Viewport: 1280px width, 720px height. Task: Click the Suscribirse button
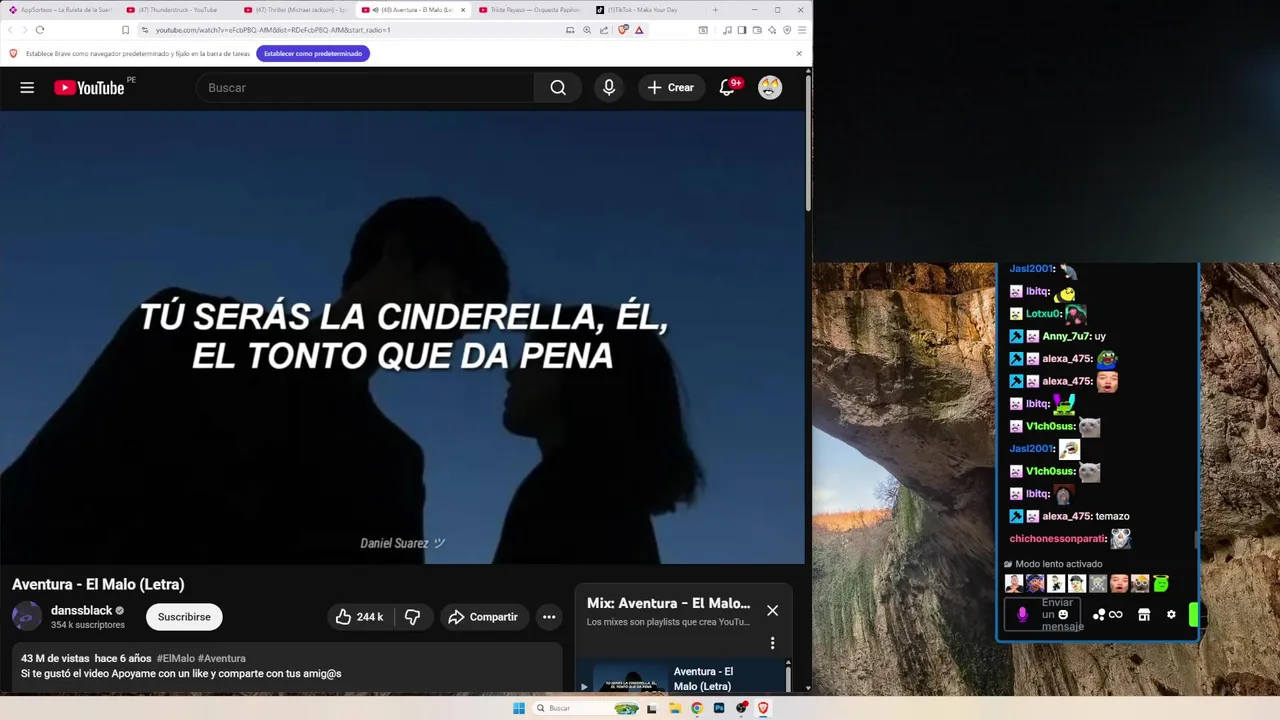pyautogui.click(x=184, y=617)
